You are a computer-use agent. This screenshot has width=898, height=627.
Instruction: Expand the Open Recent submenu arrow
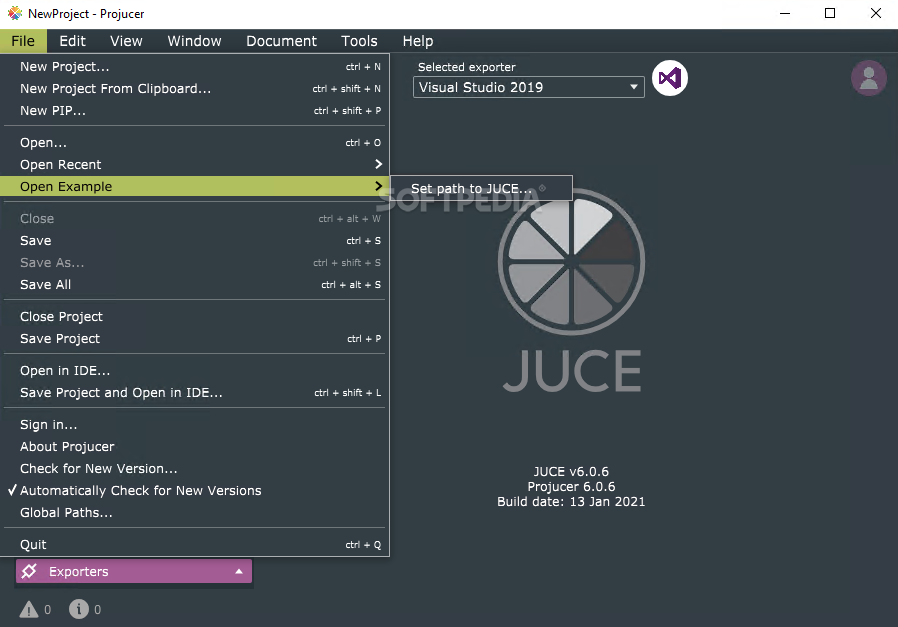point(378,164)
